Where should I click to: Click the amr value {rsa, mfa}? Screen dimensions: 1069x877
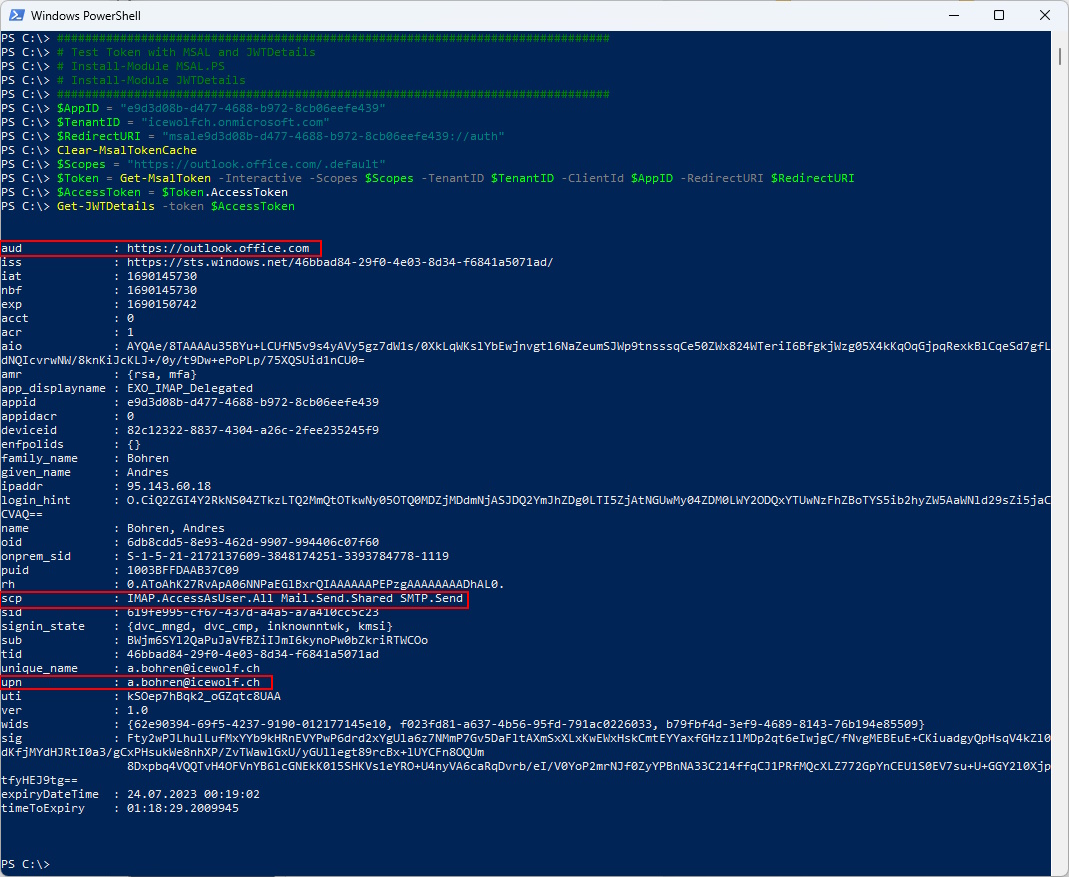point(162,374)
